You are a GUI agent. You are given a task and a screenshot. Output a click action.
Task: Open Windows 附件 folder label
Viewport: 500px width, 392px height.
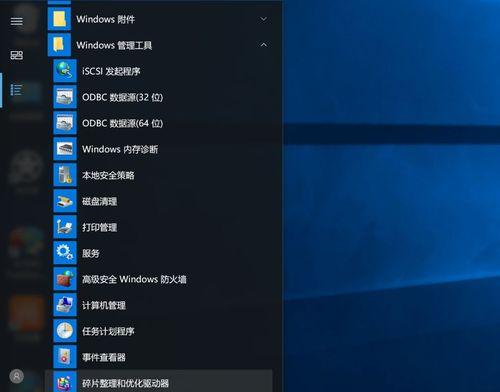click(105, 19)
